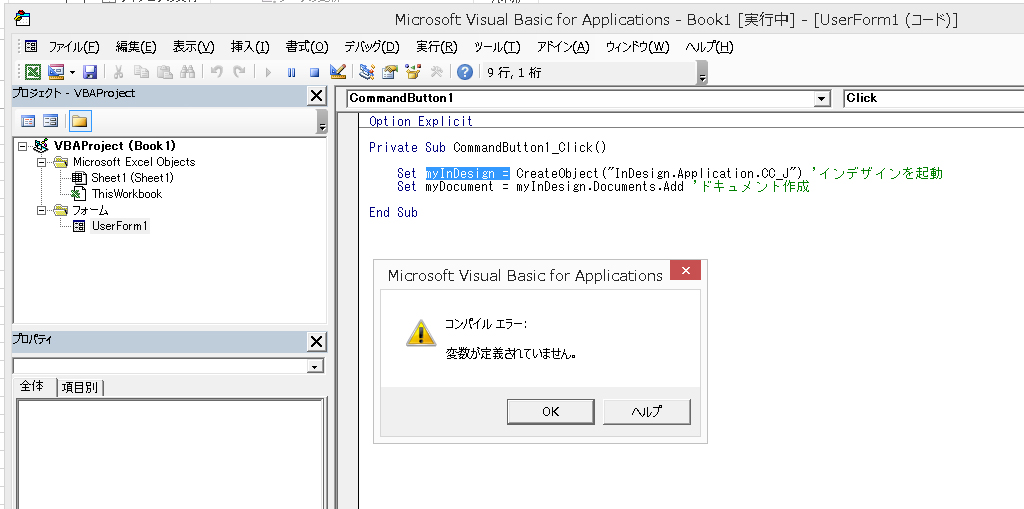
Task: Open the 実行(R) menu
Action: coord(436,47)
